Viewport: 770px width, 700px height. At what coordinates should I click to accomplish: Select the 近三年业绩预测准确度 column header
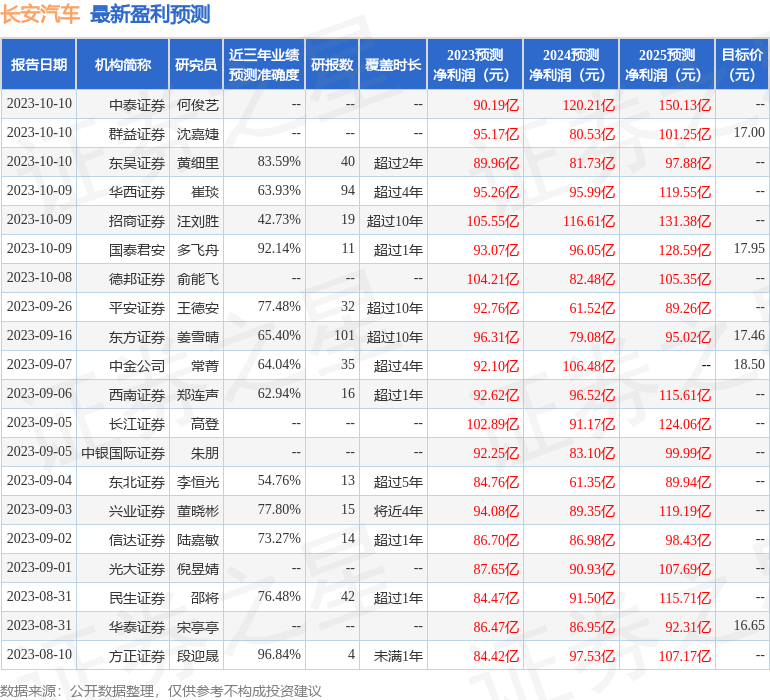click(264, 64)
